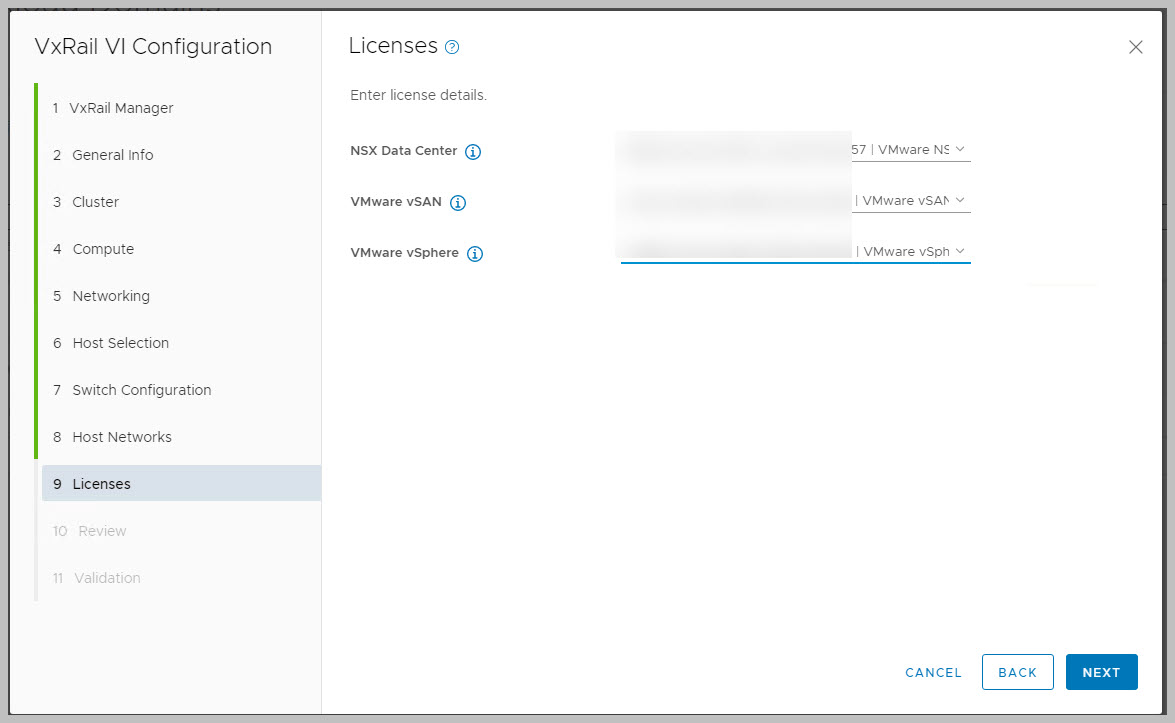Close the VxRail VI Configuration dialog

click(x=1135, y=47)
